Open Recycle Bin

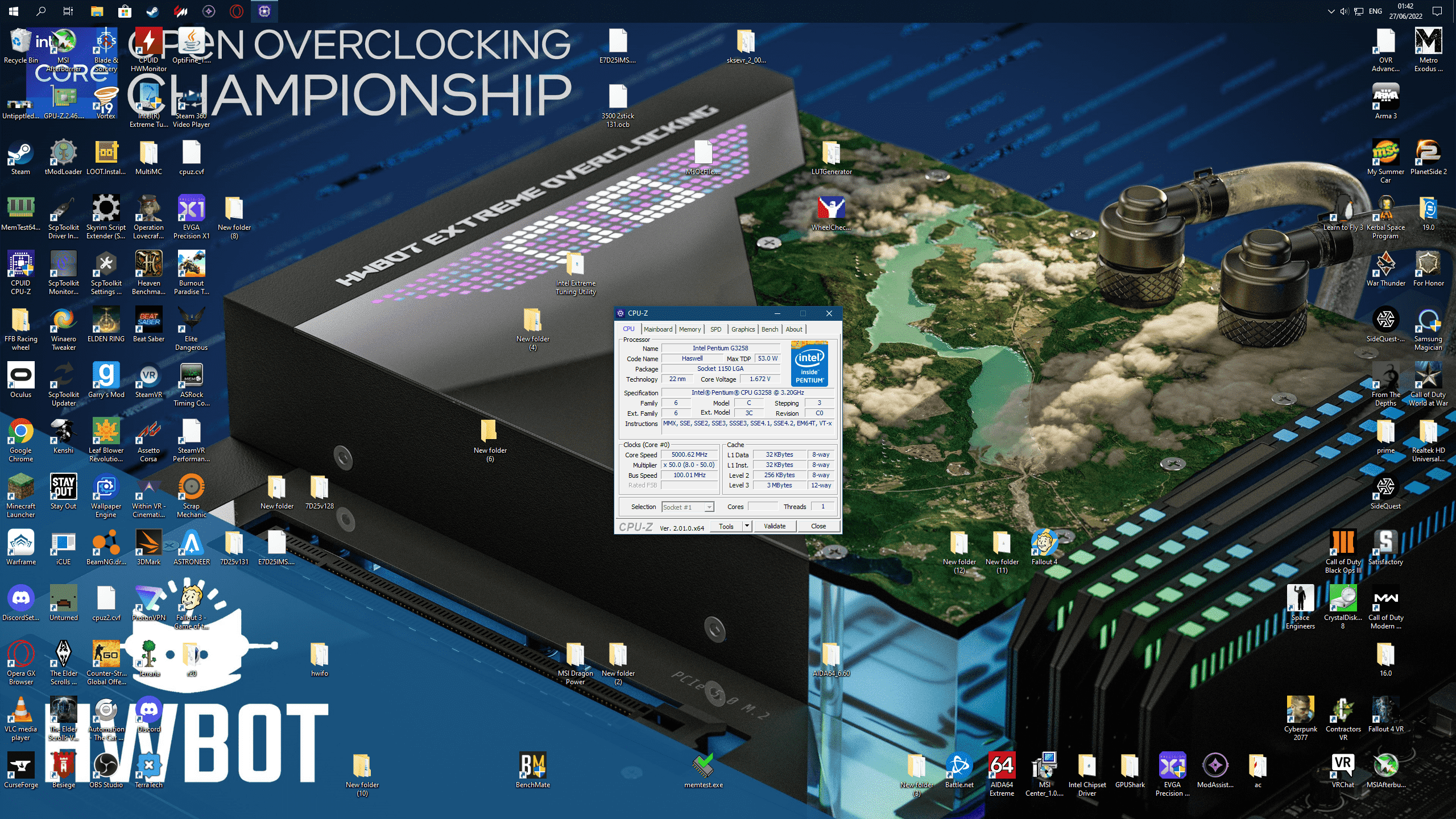(x=20, y=46)
